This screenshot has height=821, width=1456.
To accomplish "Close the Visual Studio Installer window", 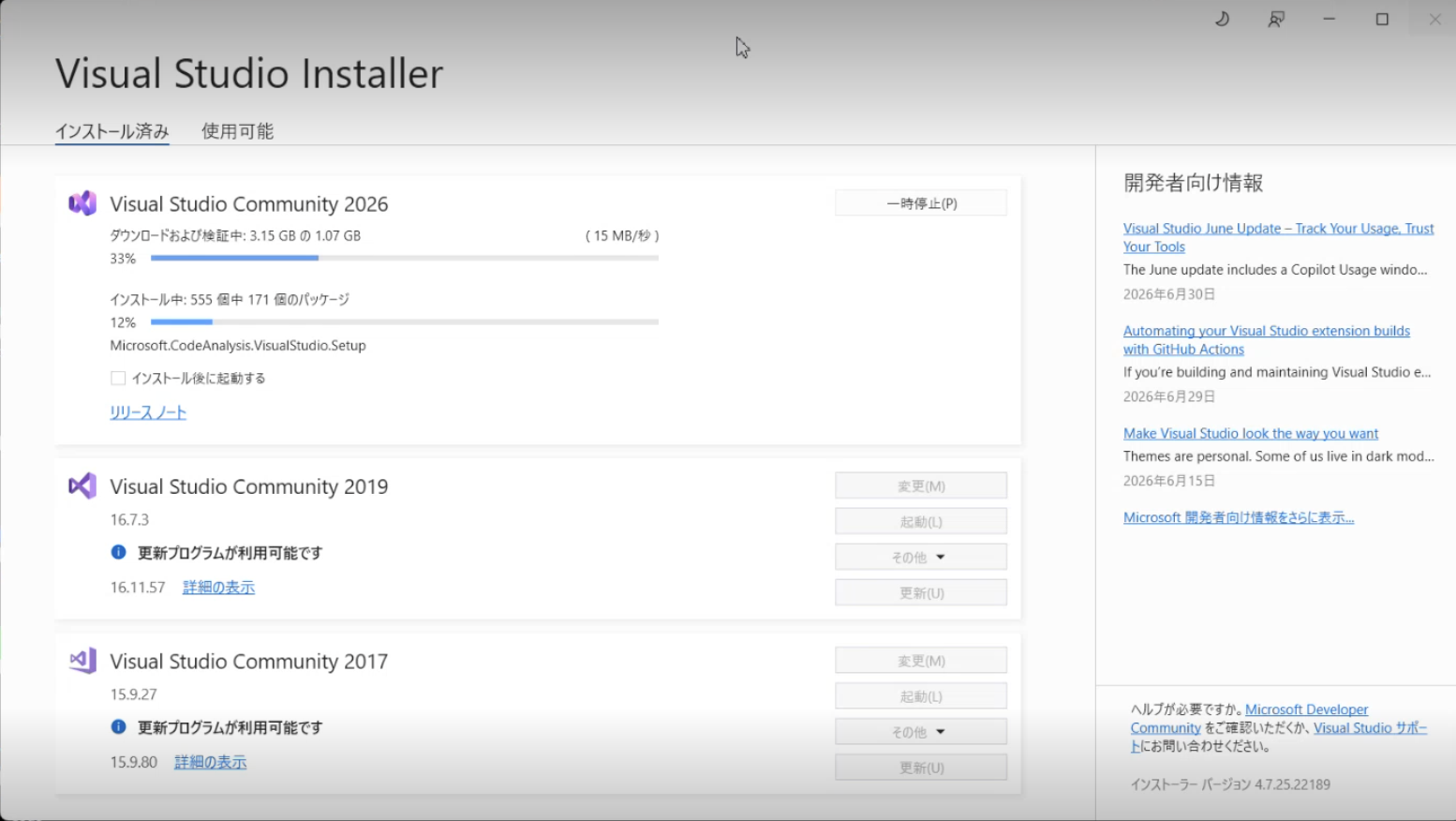I will 1434,19.
